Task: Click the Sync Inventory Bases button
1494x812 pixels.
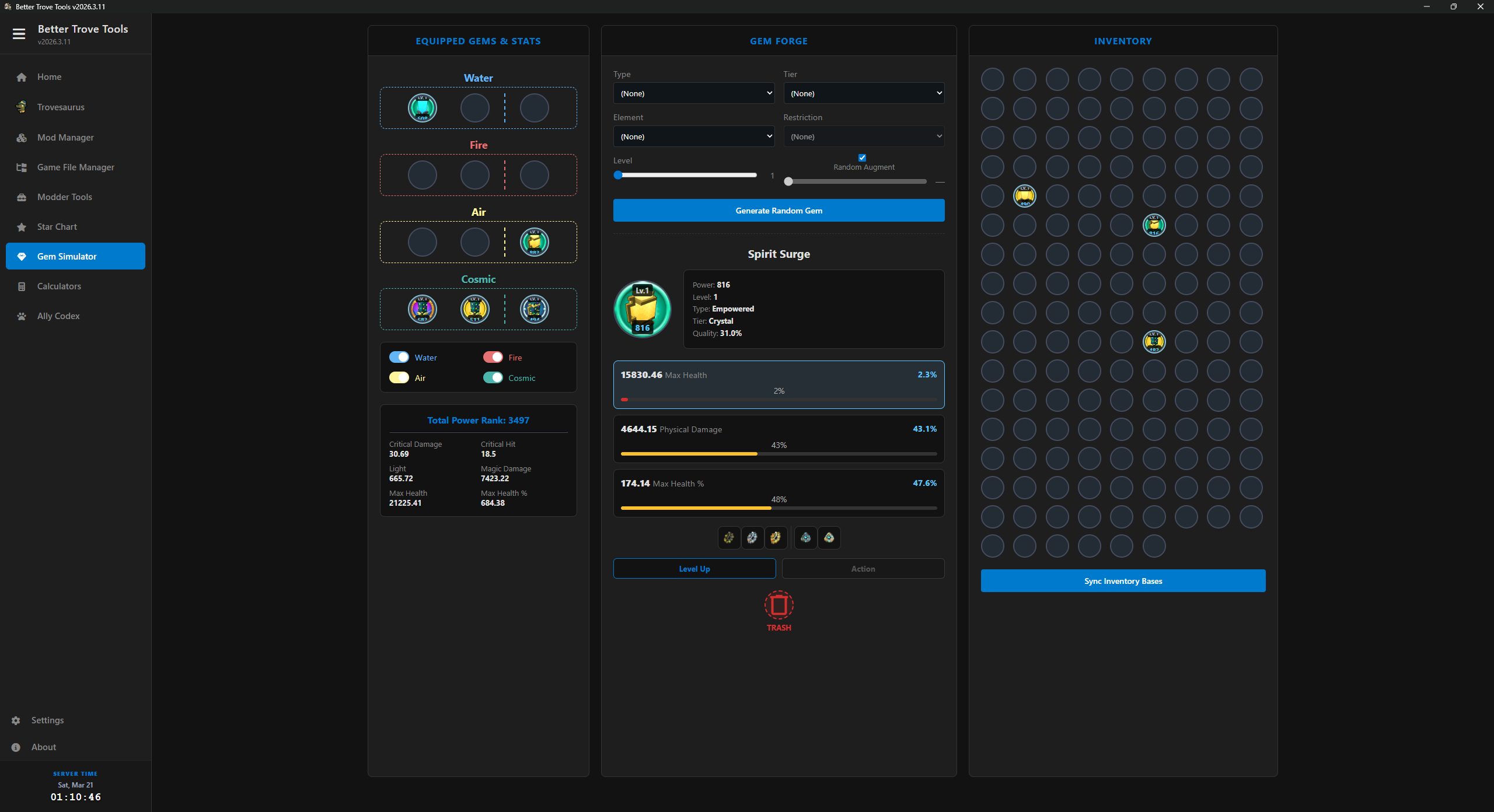Action: click(1122, 581)
